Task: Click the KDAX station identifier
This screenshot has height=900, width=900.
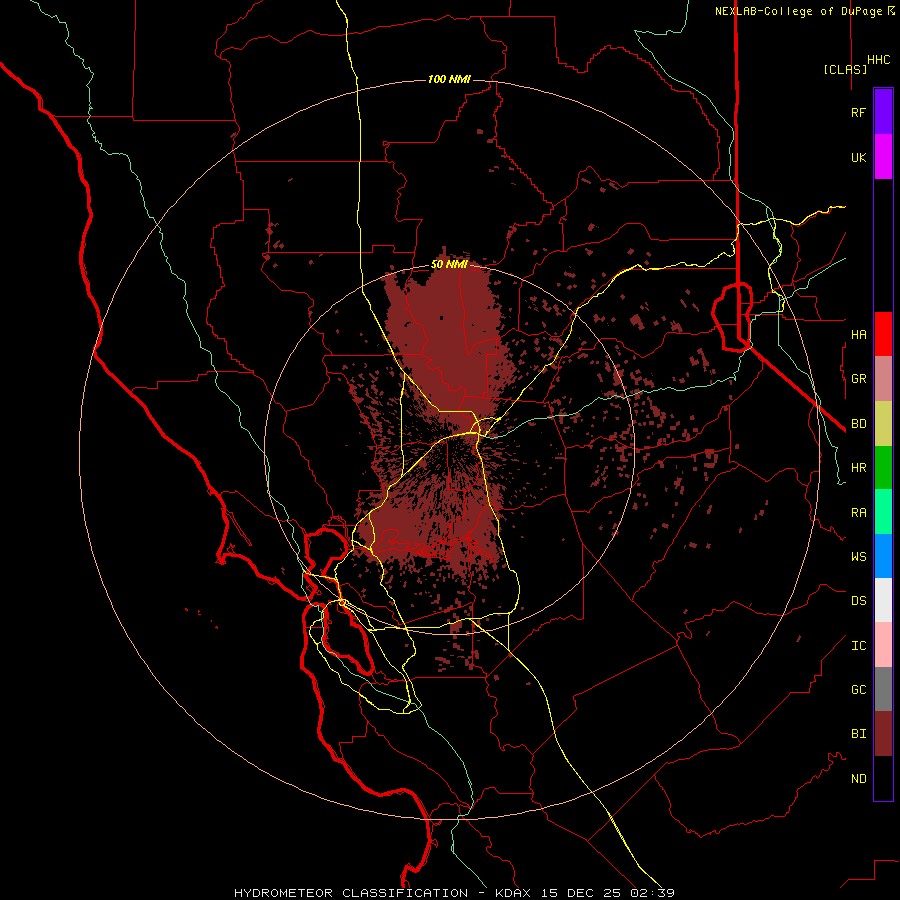Action: 513,893
